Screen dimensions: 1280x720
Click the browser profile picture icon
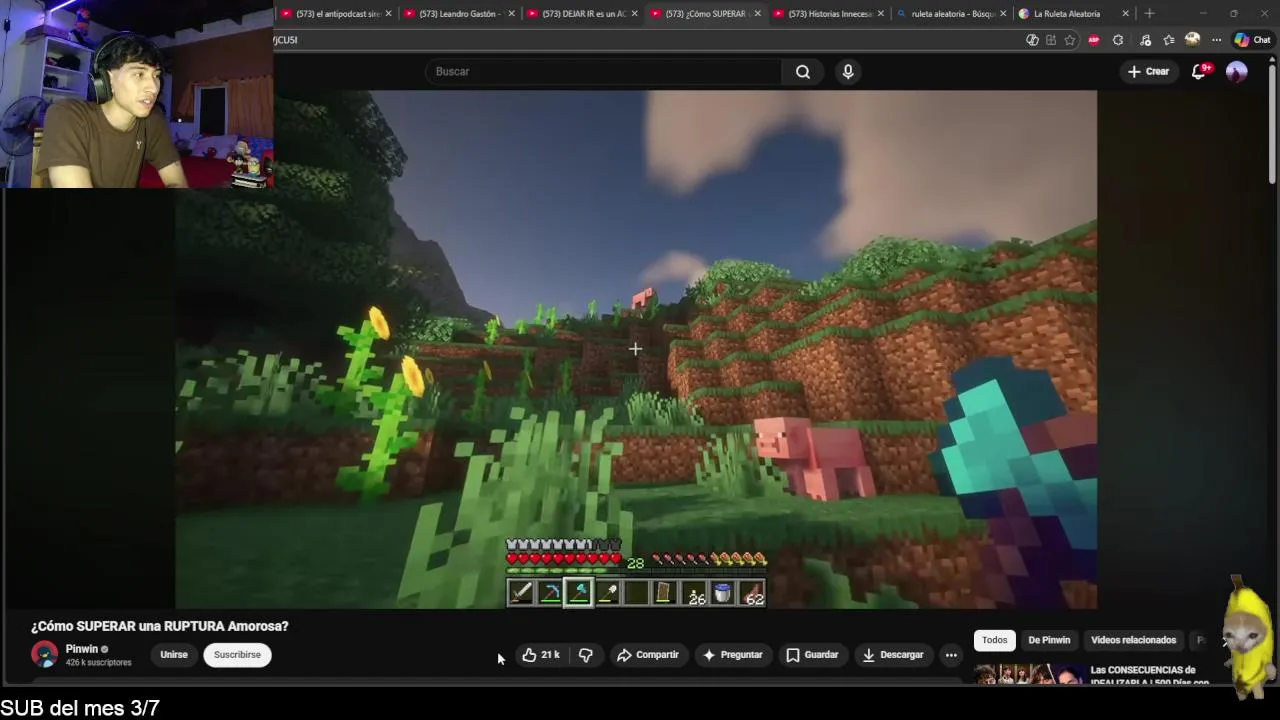1192,40
